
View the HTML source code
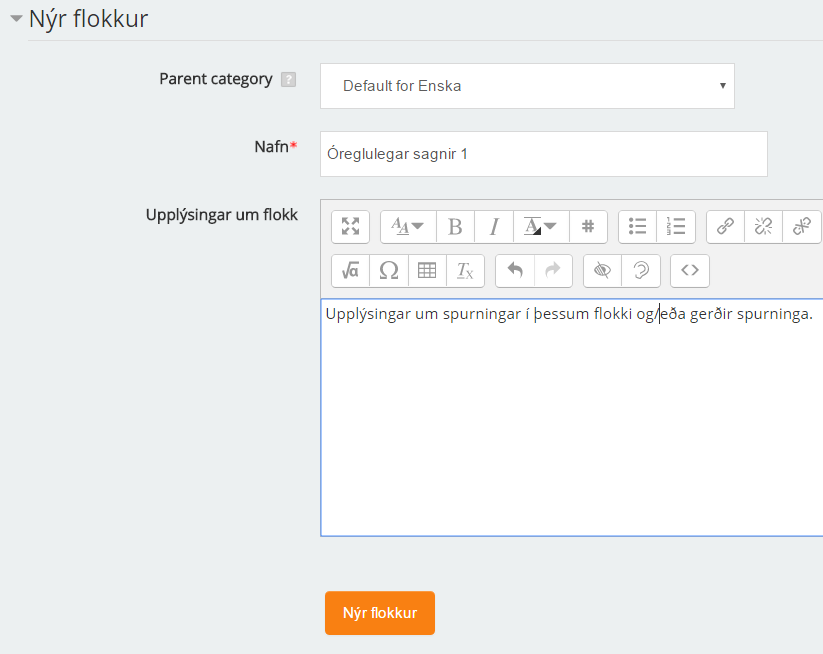pos(689,270)
